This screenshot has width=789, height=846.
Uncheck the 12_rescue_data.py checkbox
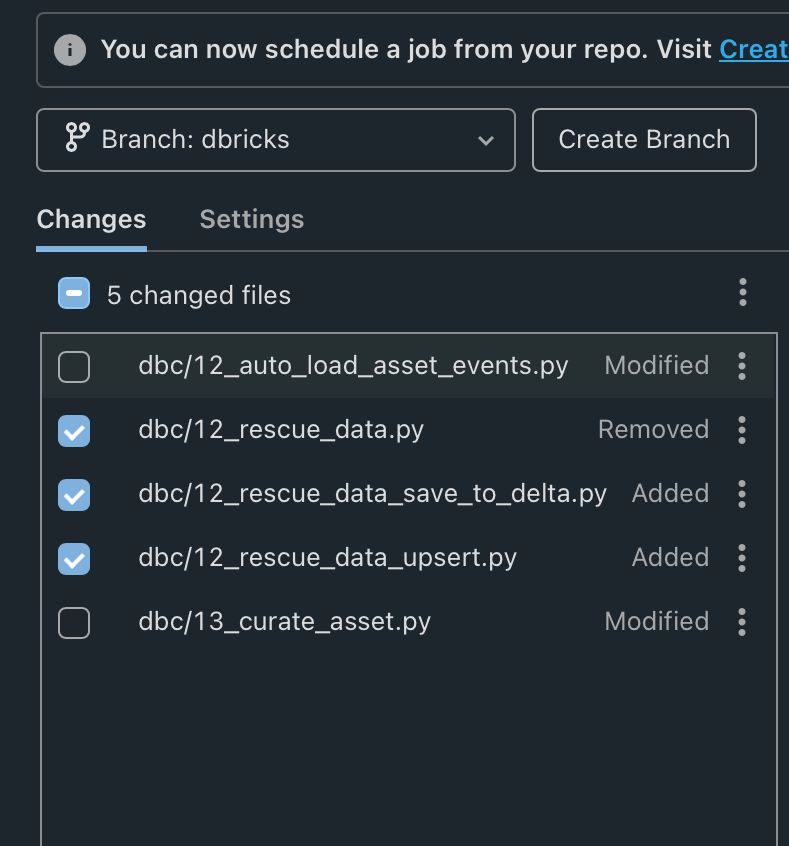(x=74, y=431)
